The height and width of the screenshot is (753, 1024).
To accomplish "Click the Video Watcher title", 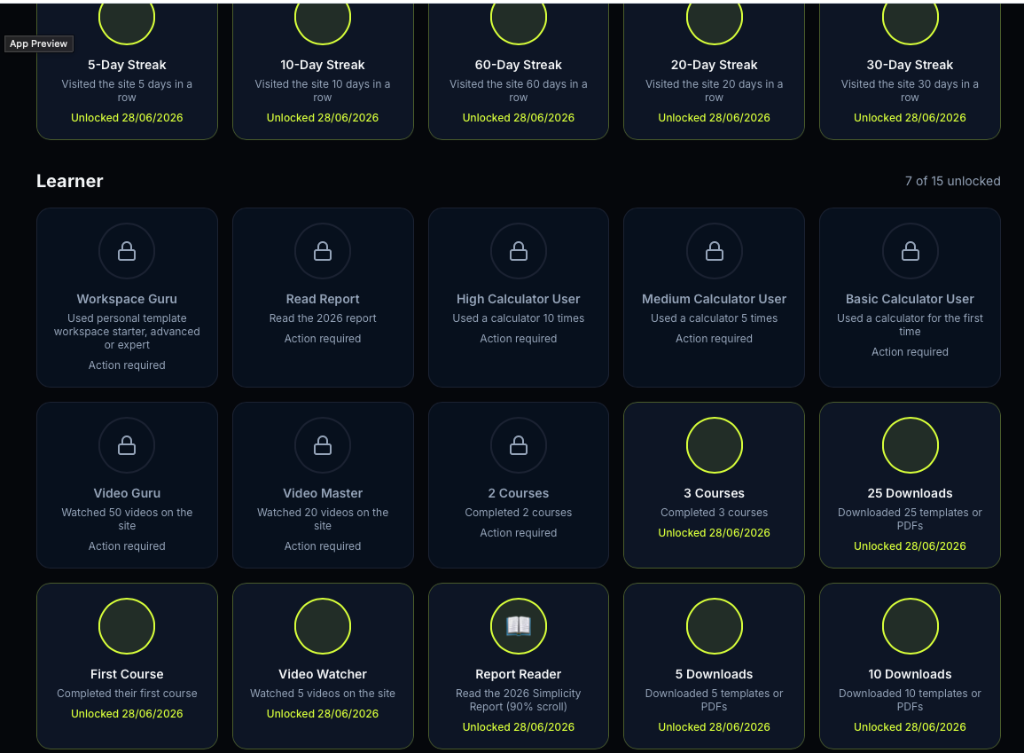I will pos(323,674).
